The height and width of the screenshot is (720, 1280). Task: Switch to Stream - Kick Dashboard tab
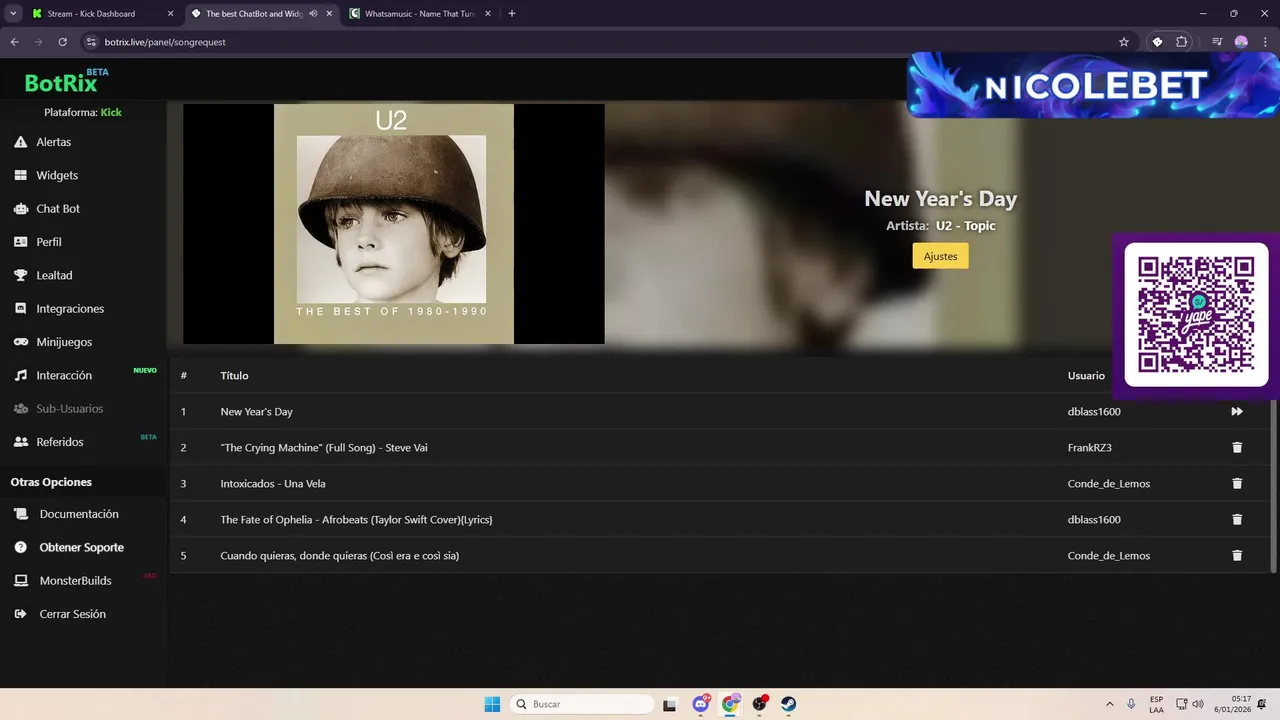(103, 14)
